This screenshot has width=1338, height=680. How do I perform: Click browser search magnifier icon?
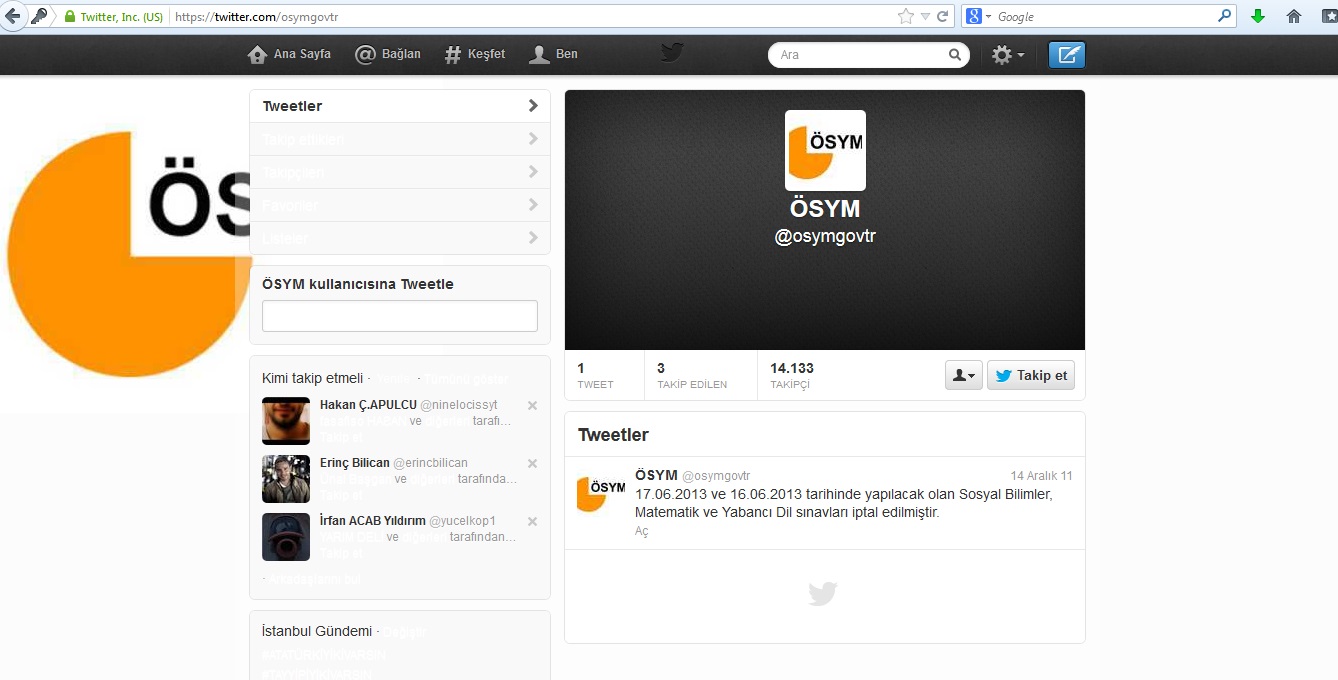(1224, 16)
